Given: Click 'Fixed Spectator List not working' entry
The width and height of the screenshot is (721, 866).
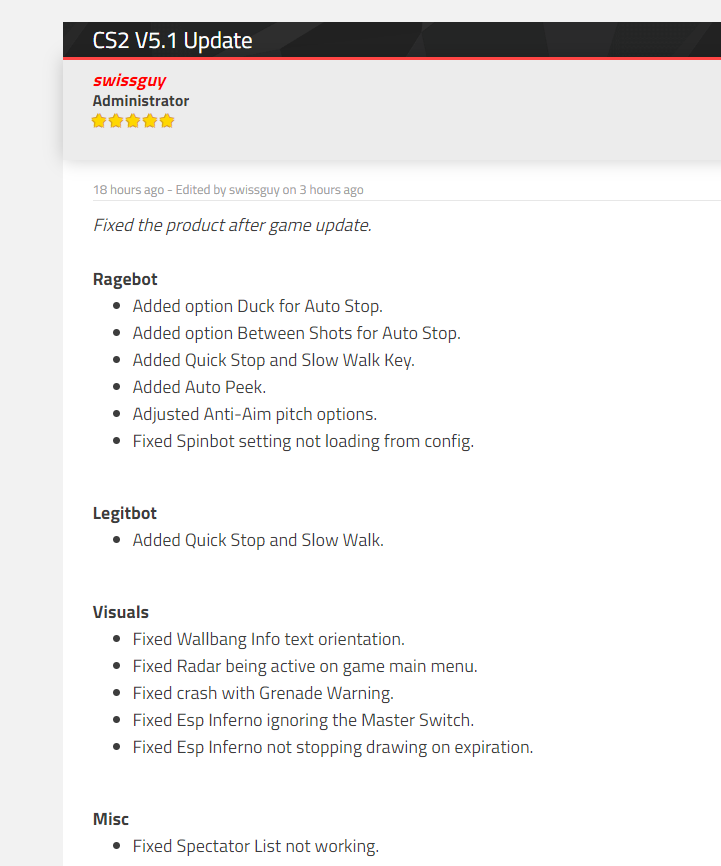Looking at the screenshot, I should [256, 846].
